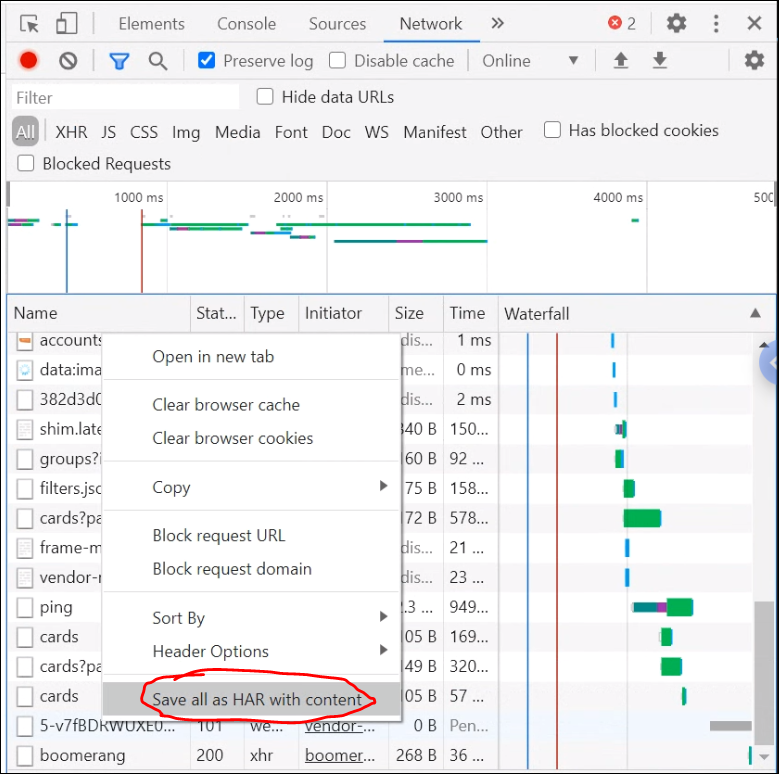Select the Network tab
Image resolution: width=779 pixels, height=774 pixels.
point(431,23)
